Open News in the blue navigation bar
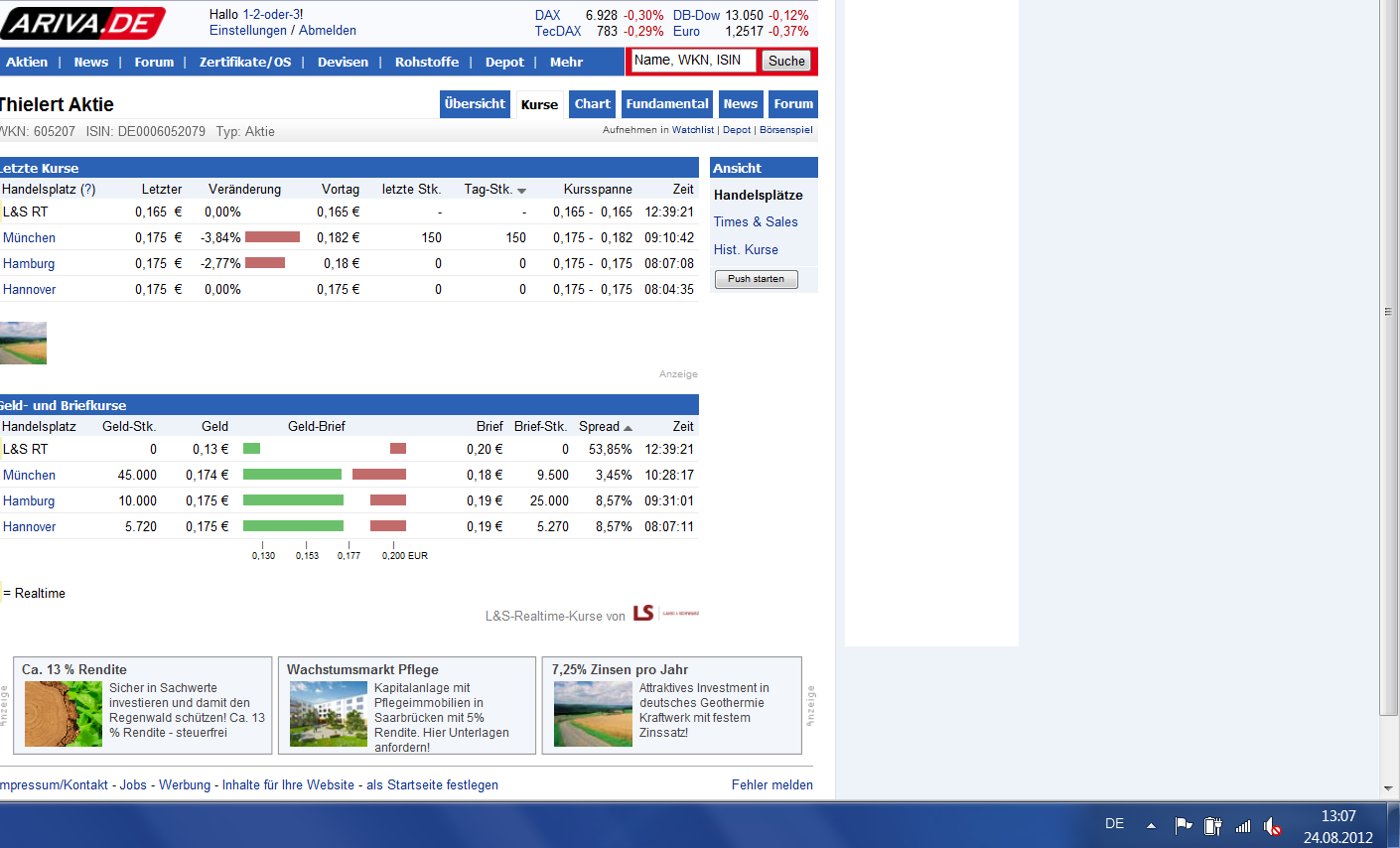This screenshot has height=848, width=1400. [x=91, y=62]
